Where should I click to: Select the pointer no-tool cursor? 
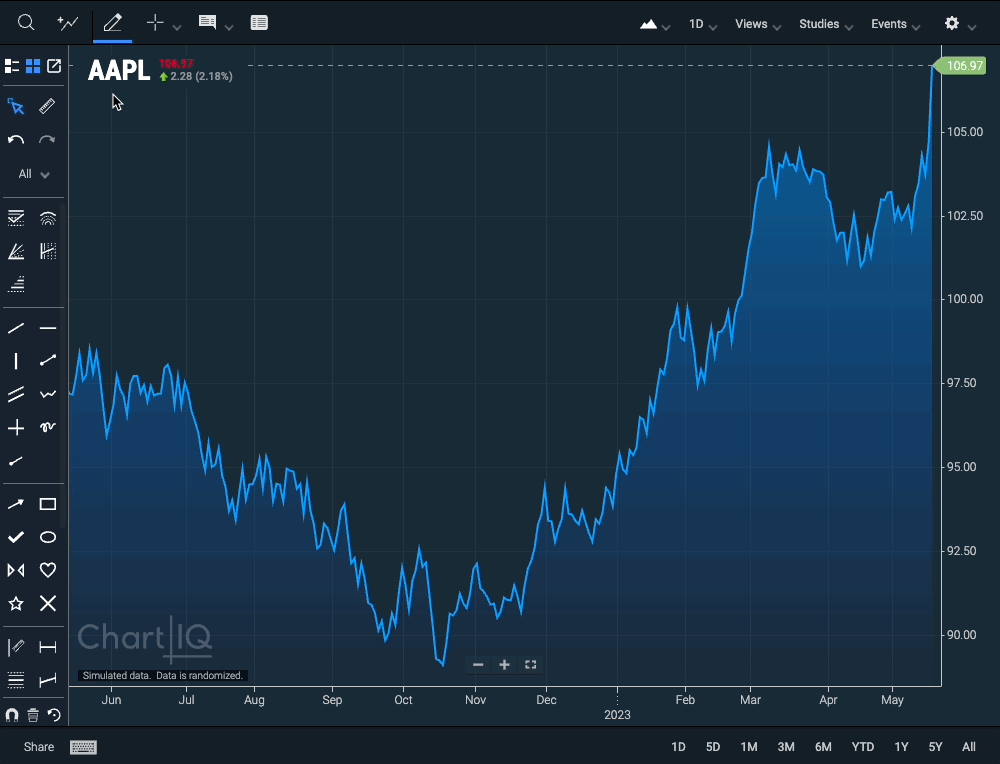point(16,106)
